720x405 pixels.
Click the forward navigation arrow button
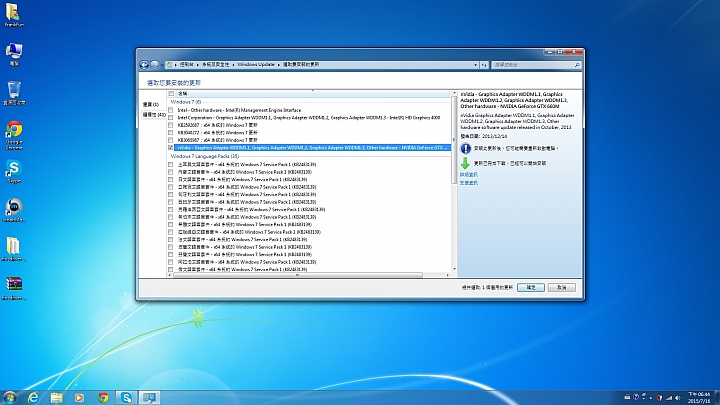click(155, 65)
